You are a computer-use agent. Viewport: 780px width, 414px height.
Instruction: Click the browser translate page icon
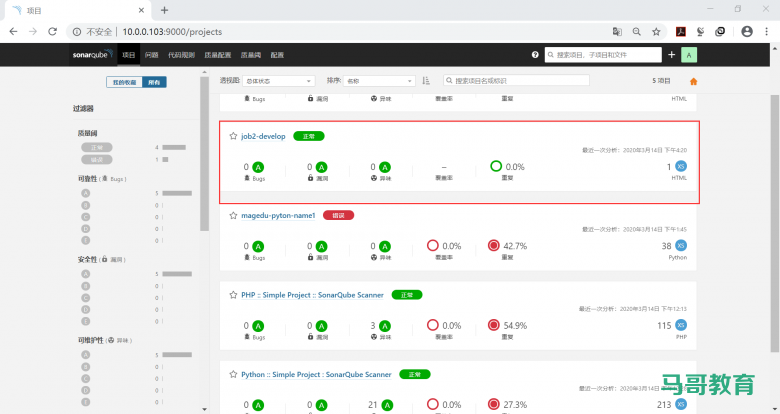(x=617, y=31)
